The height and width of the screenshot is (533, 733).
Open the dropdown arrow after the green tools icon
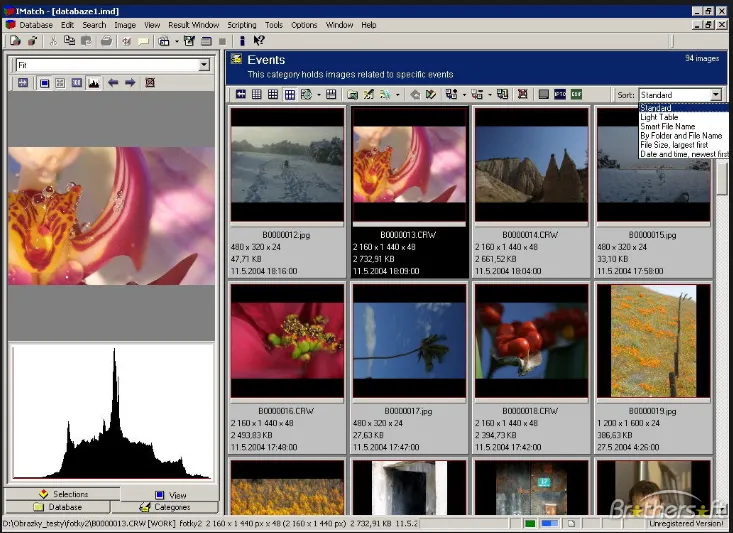point(398,94)
